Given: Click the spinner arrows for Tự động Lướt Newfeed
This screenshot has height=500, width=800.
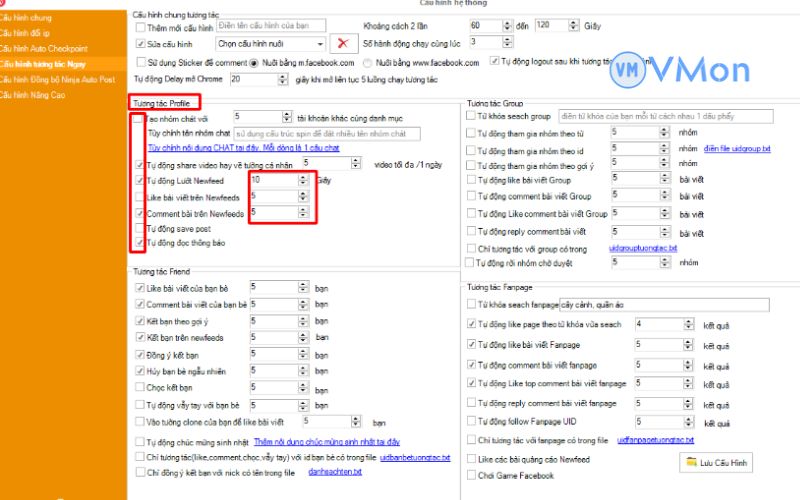Looking at the screenshot, I should point(304,180).
